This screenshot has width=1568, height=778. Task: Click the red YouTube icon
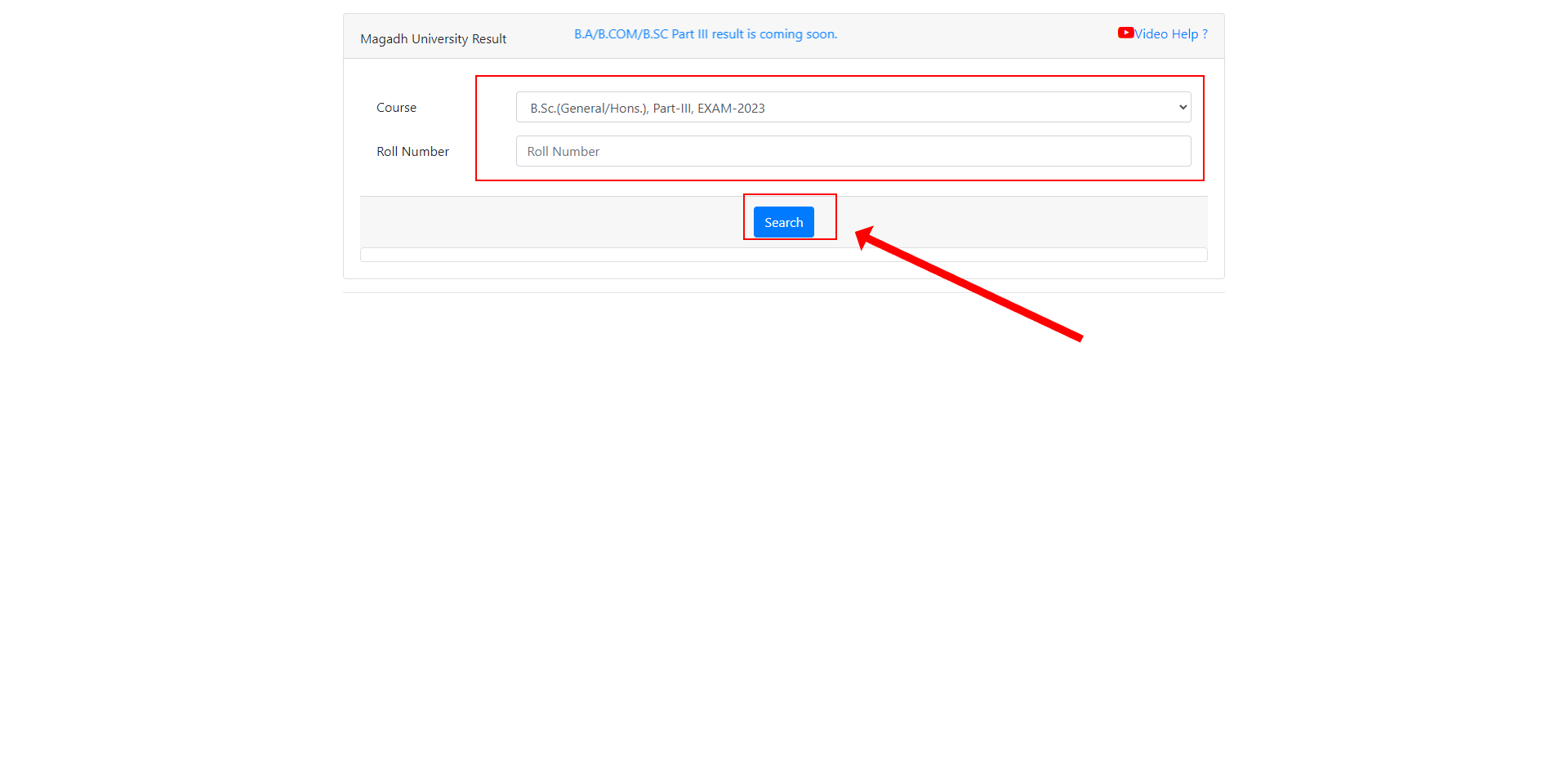1125,33
